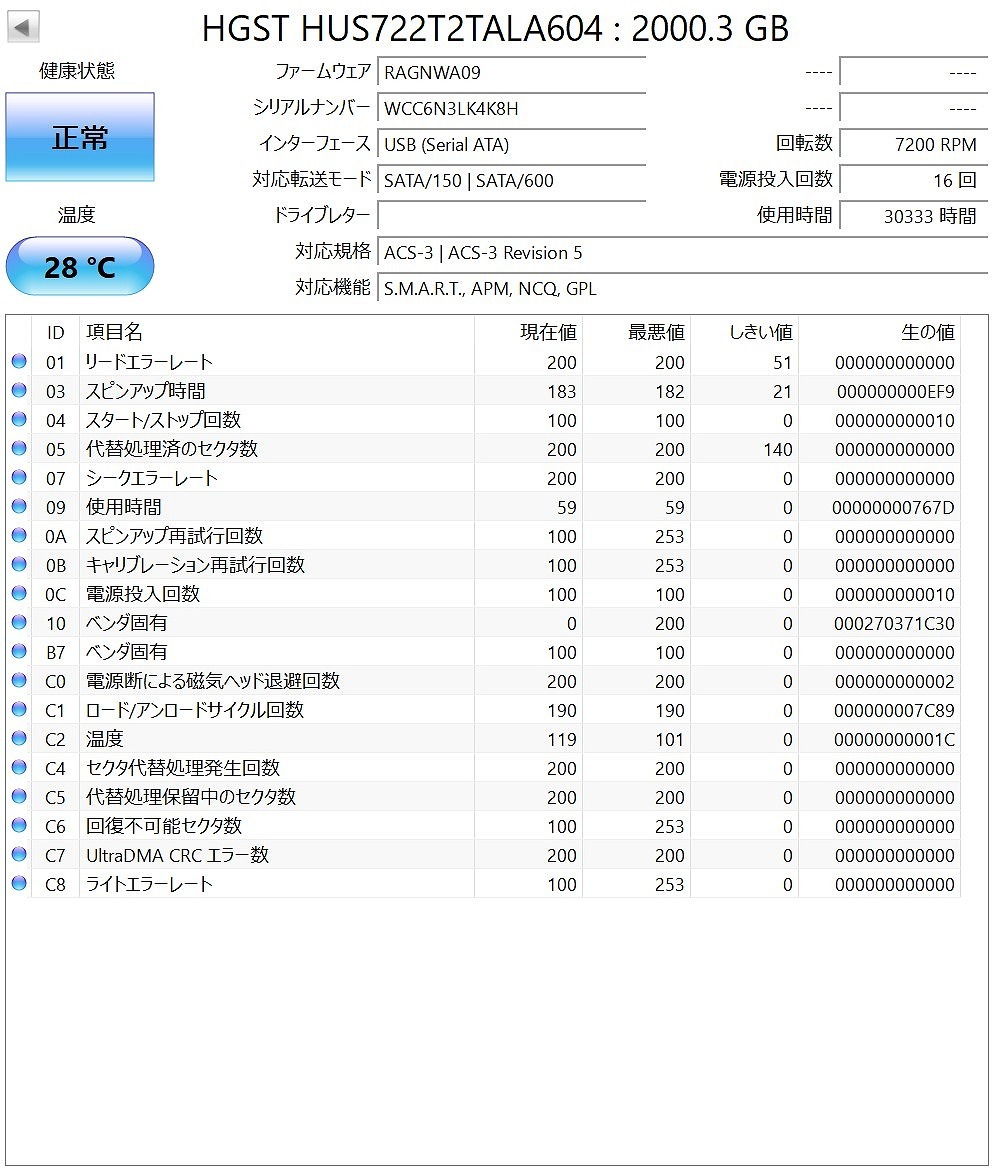Viewport: 994px width, 1168px height.
Task: Select the シリアルナンバー field showing WCC6N3LK4K8H
Action: point(512,108)
